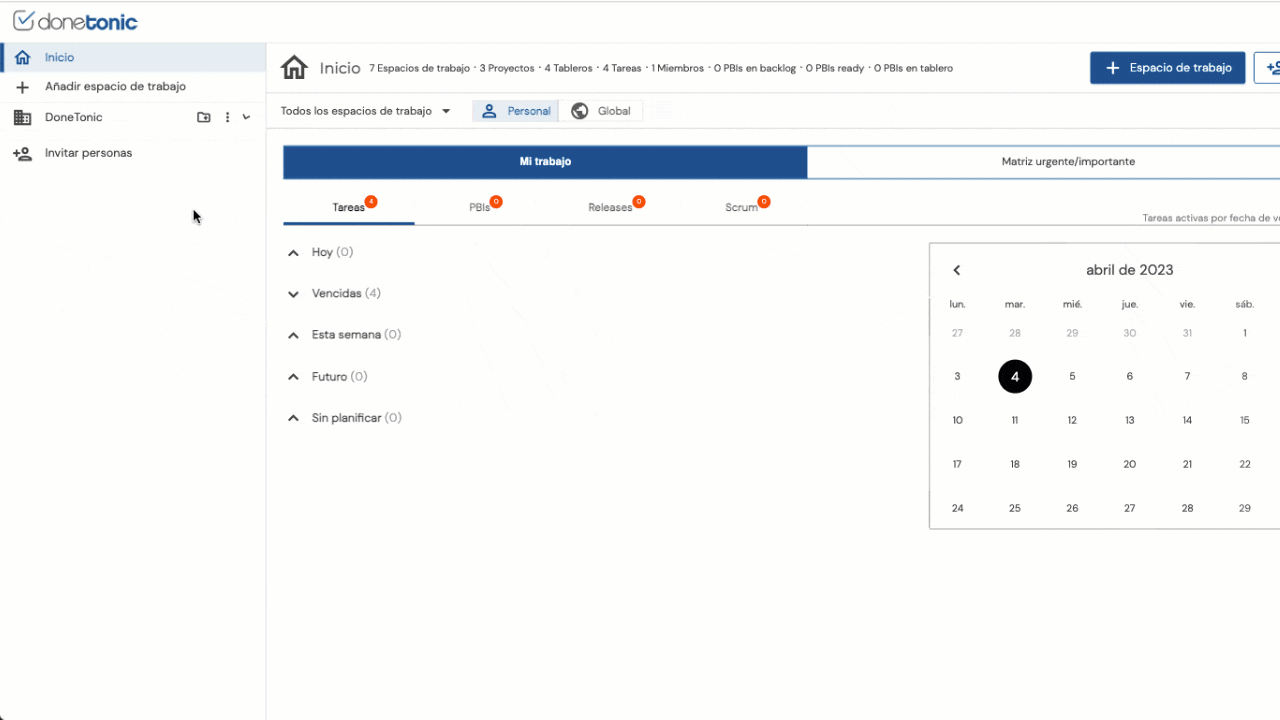Open Todos los espacios de trabajo dropdown
This screenshot has height=720, width=1280.
(365, 111)
